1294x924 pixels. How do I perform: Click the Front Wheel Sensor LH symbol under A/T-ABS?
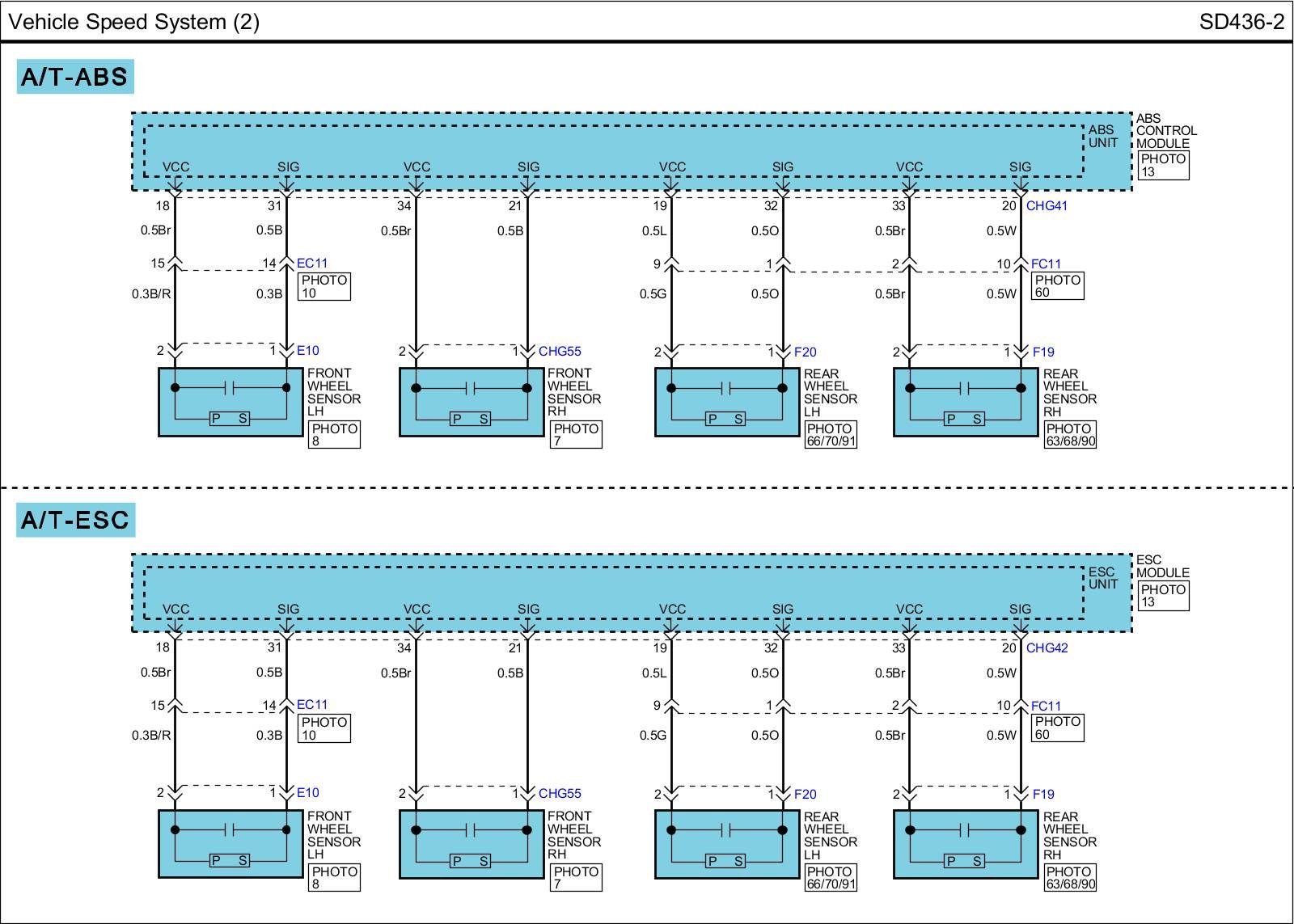pos(230,402)
